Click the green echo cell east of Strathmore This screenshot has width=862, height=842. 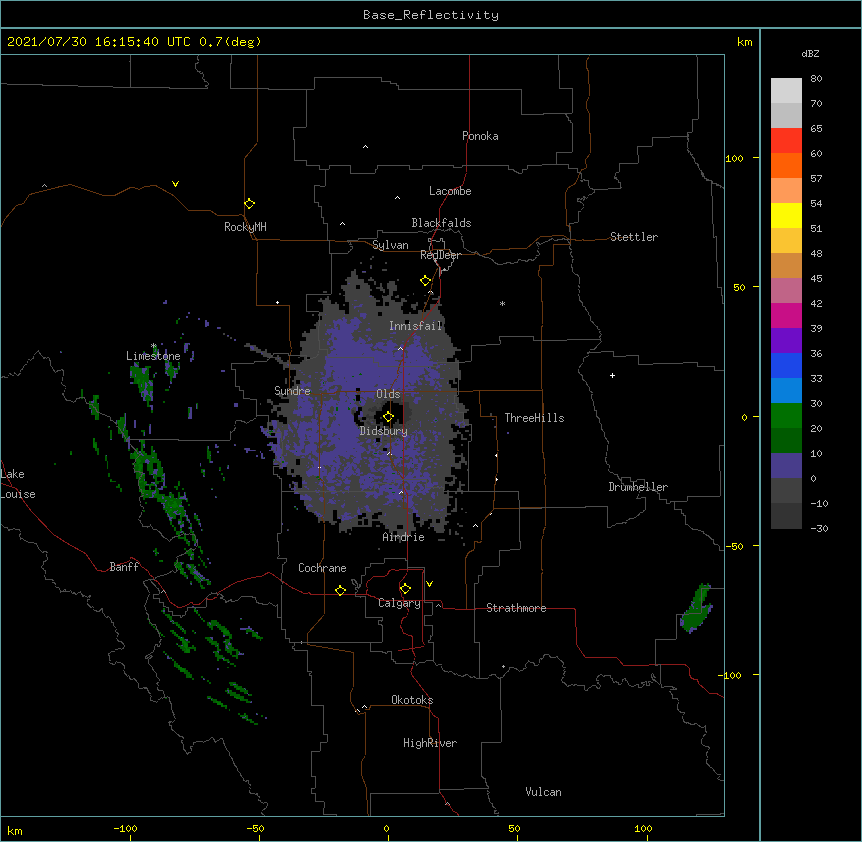pos(697,609)
